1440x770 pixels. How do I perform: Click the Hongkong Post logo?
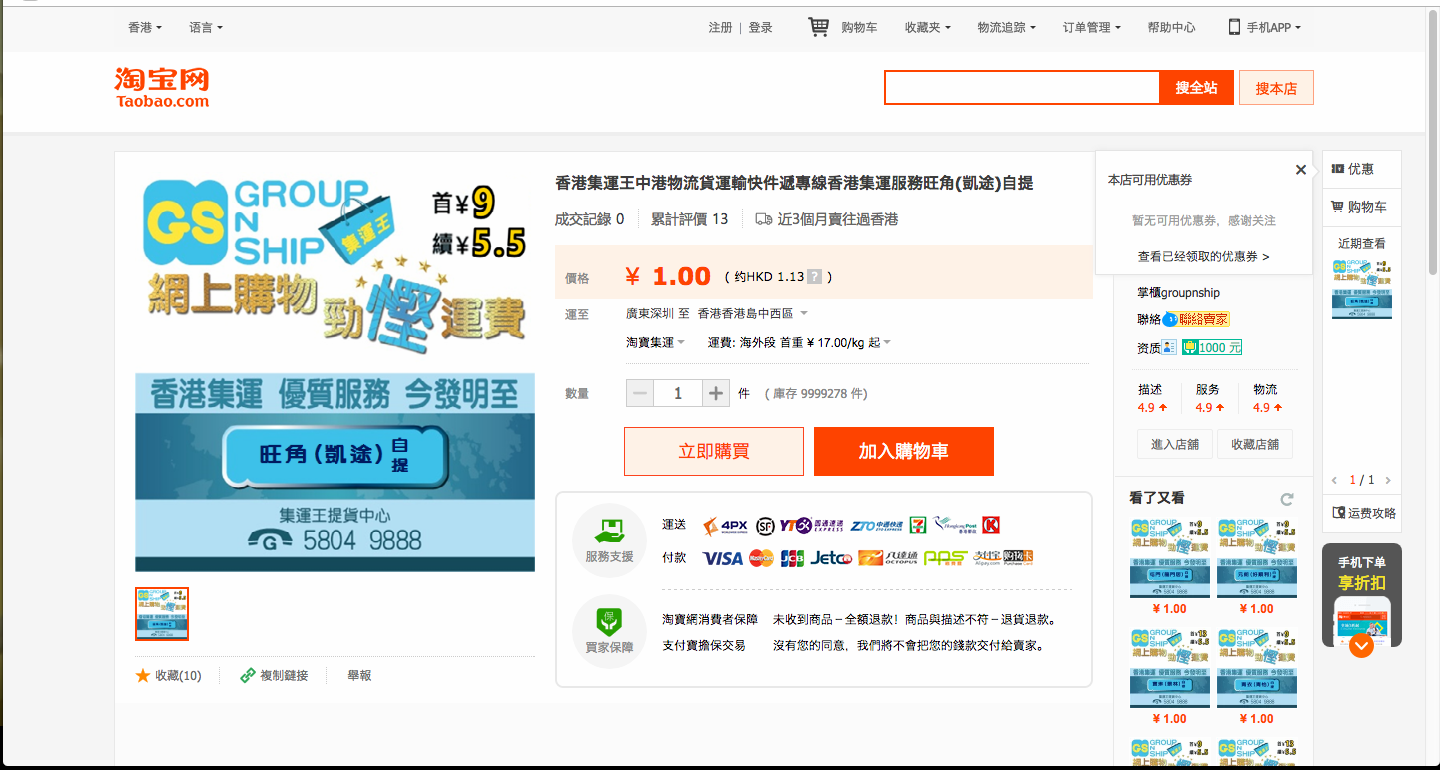pos(955,525)
